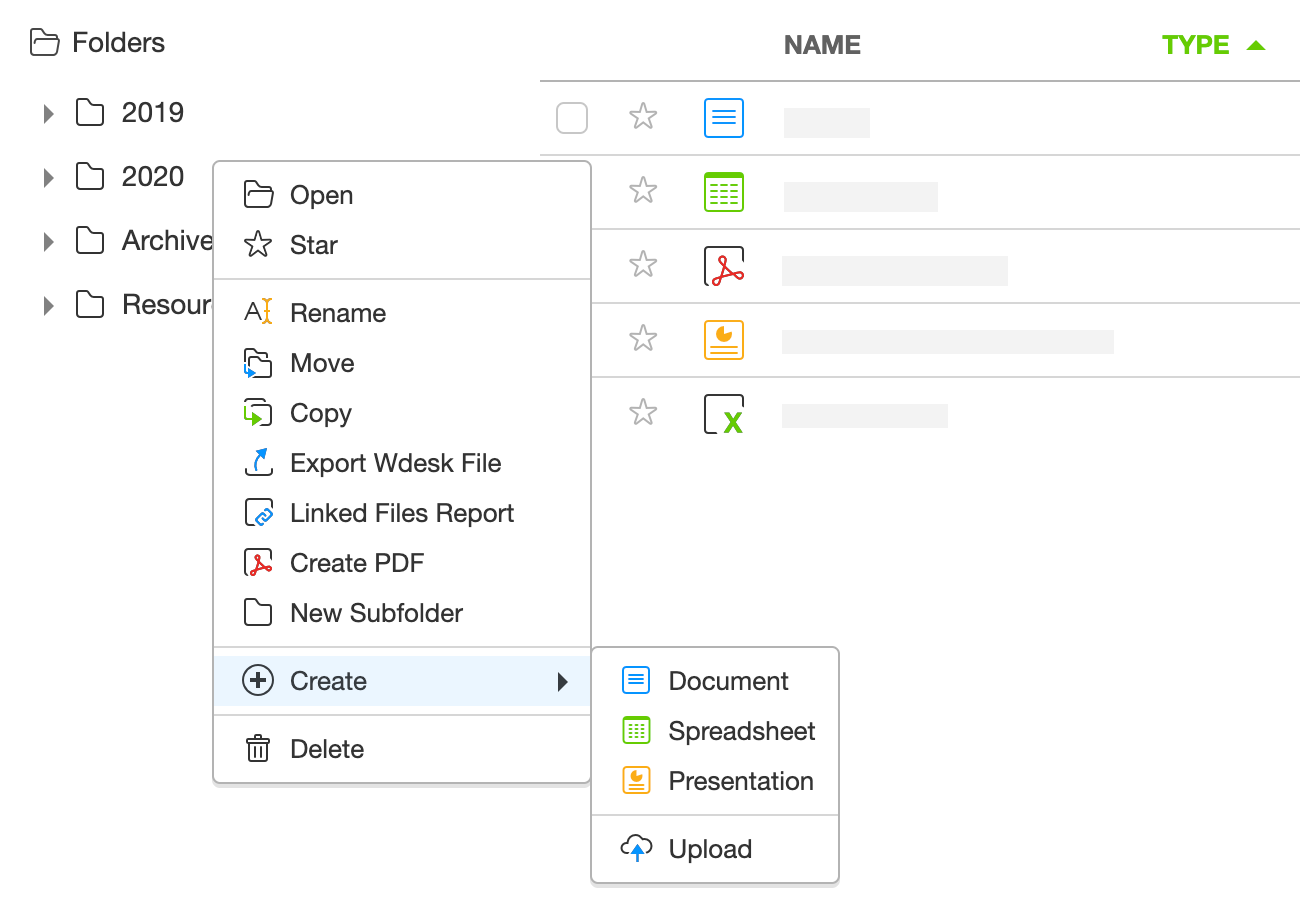Star the PDF file row
This screenshot has width=1300, height=910.
(643, 265)
